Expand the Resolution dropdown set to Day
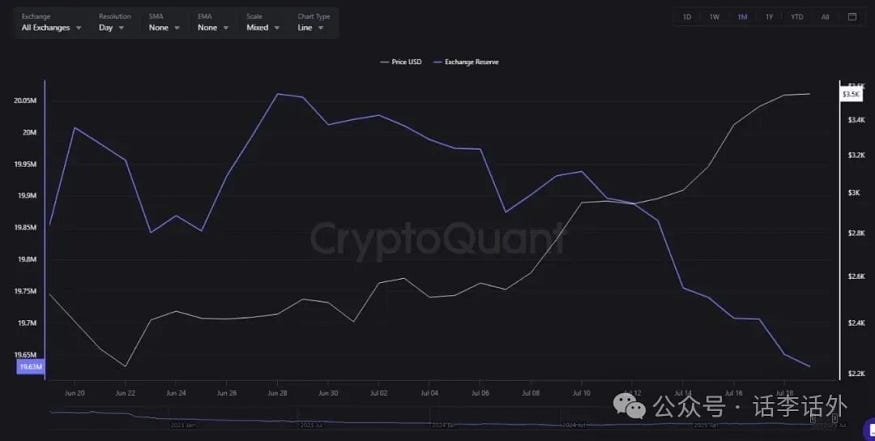This screenshot has width=875, height=441. pyautogui.click(x=114, y=23)
